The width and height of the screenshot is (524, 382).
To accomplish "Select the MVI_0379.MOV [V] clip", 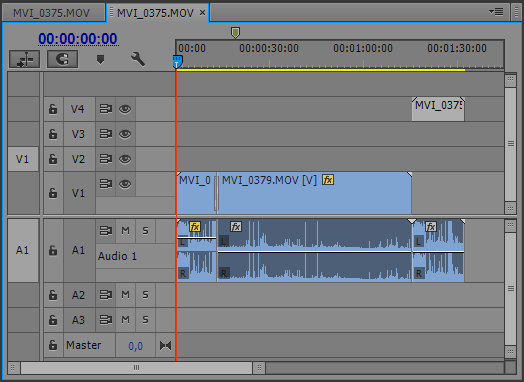I will coord(314,193).
